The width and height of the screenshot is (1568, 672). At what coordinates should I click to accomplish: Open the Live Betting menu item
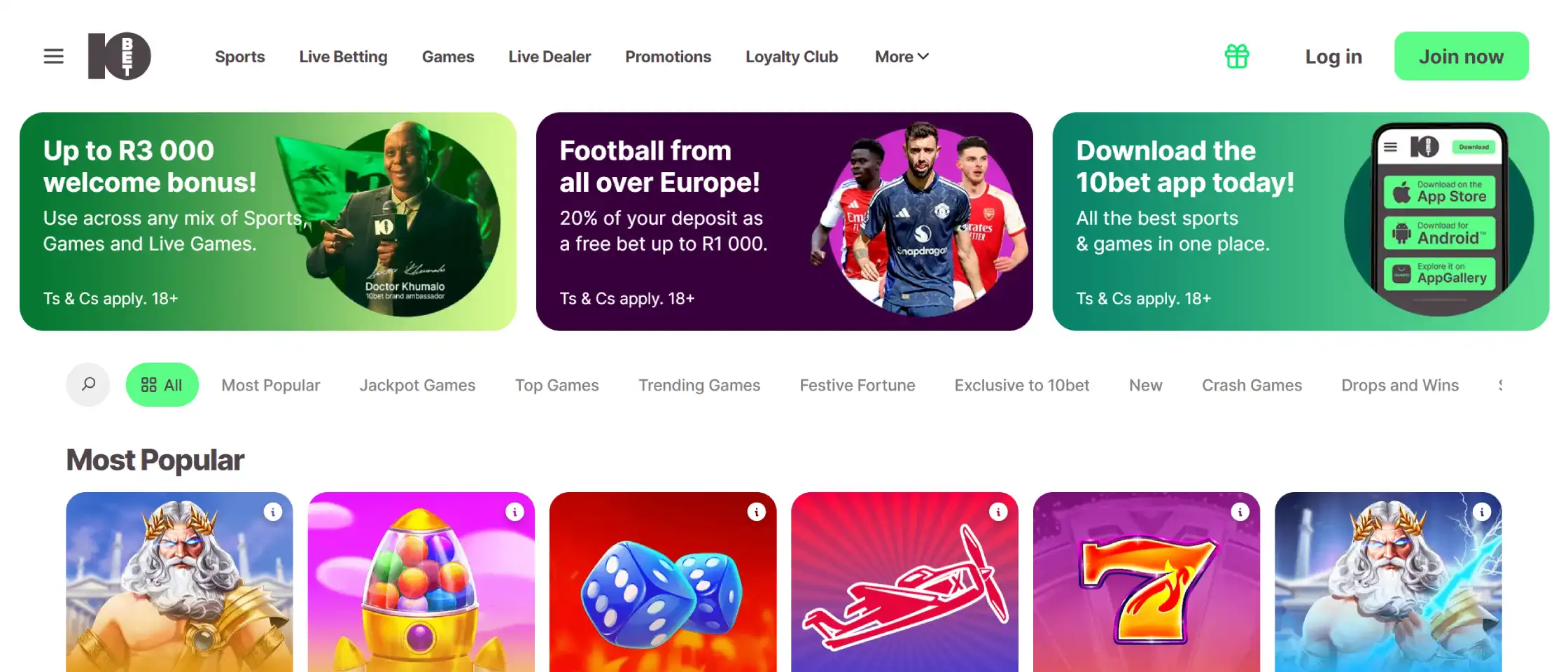[x=343, y=57]
